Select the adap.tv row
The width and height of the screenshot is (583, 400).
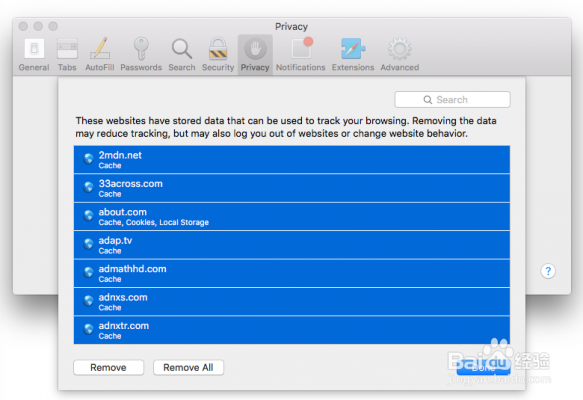click(292, 245)
